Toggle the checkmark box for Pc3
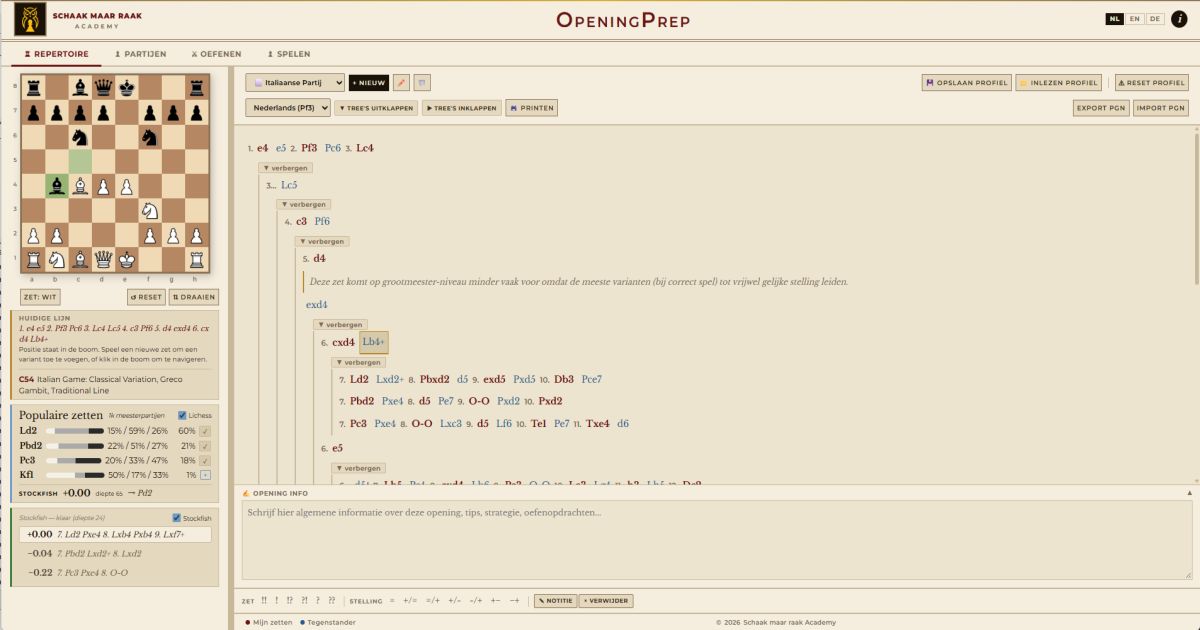The width and height of the screenshot is (1200, 630). tap(205, 460)
